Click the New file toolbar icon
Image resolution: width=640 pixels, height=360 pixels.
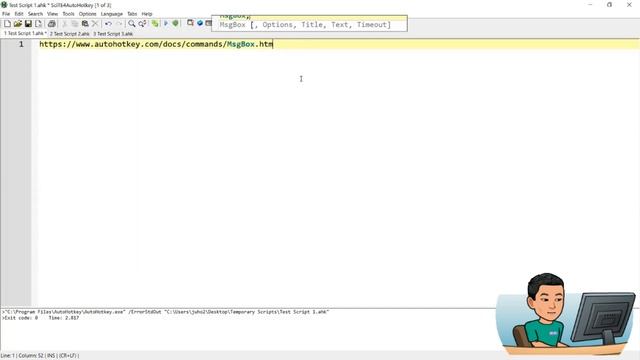(x=7, y=24)
